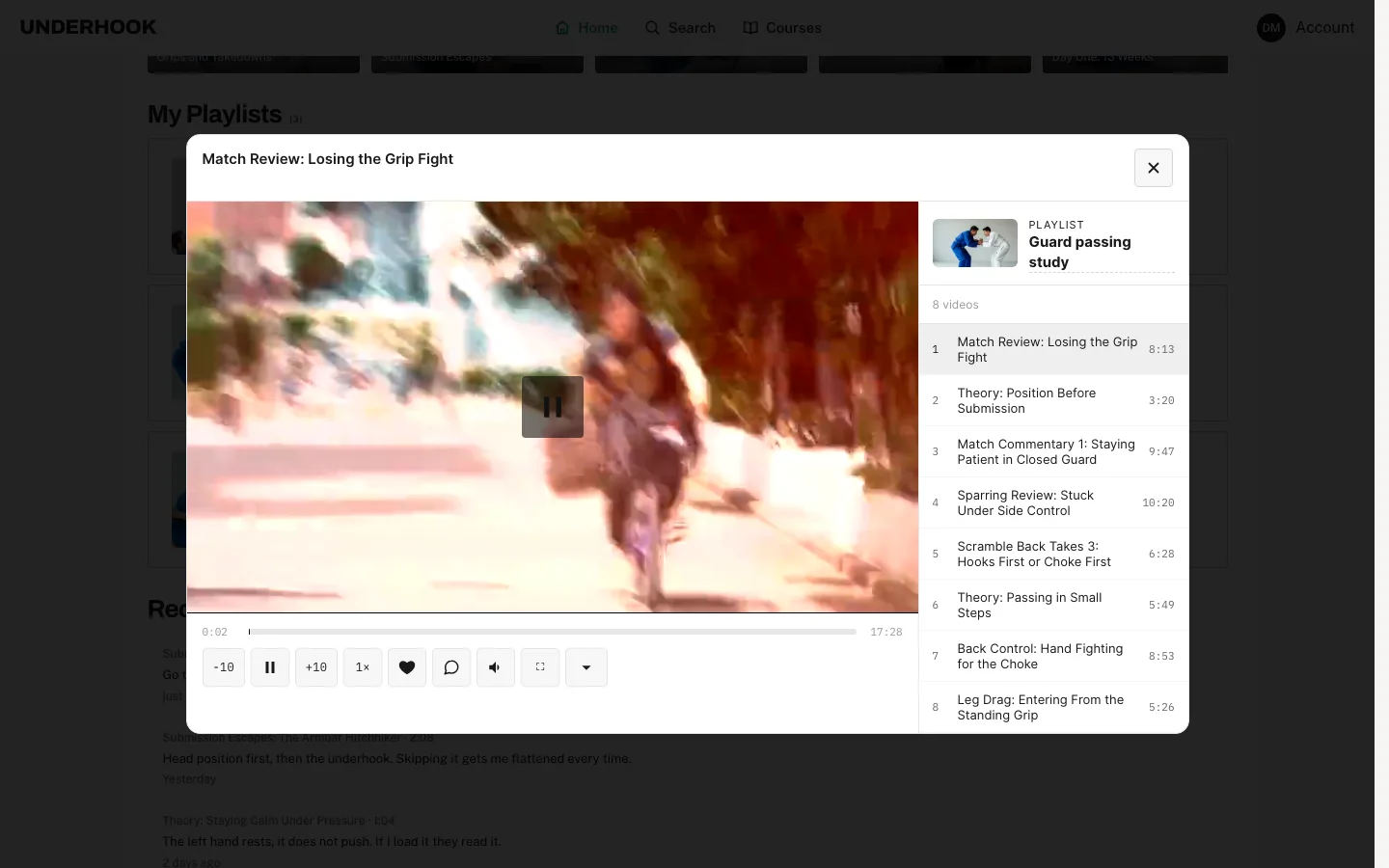This screenshot has width=1389, height=868.
Task: Play Match Commentary 1: Staying Patient in Closed Guard
Action: coord(1053,451)
